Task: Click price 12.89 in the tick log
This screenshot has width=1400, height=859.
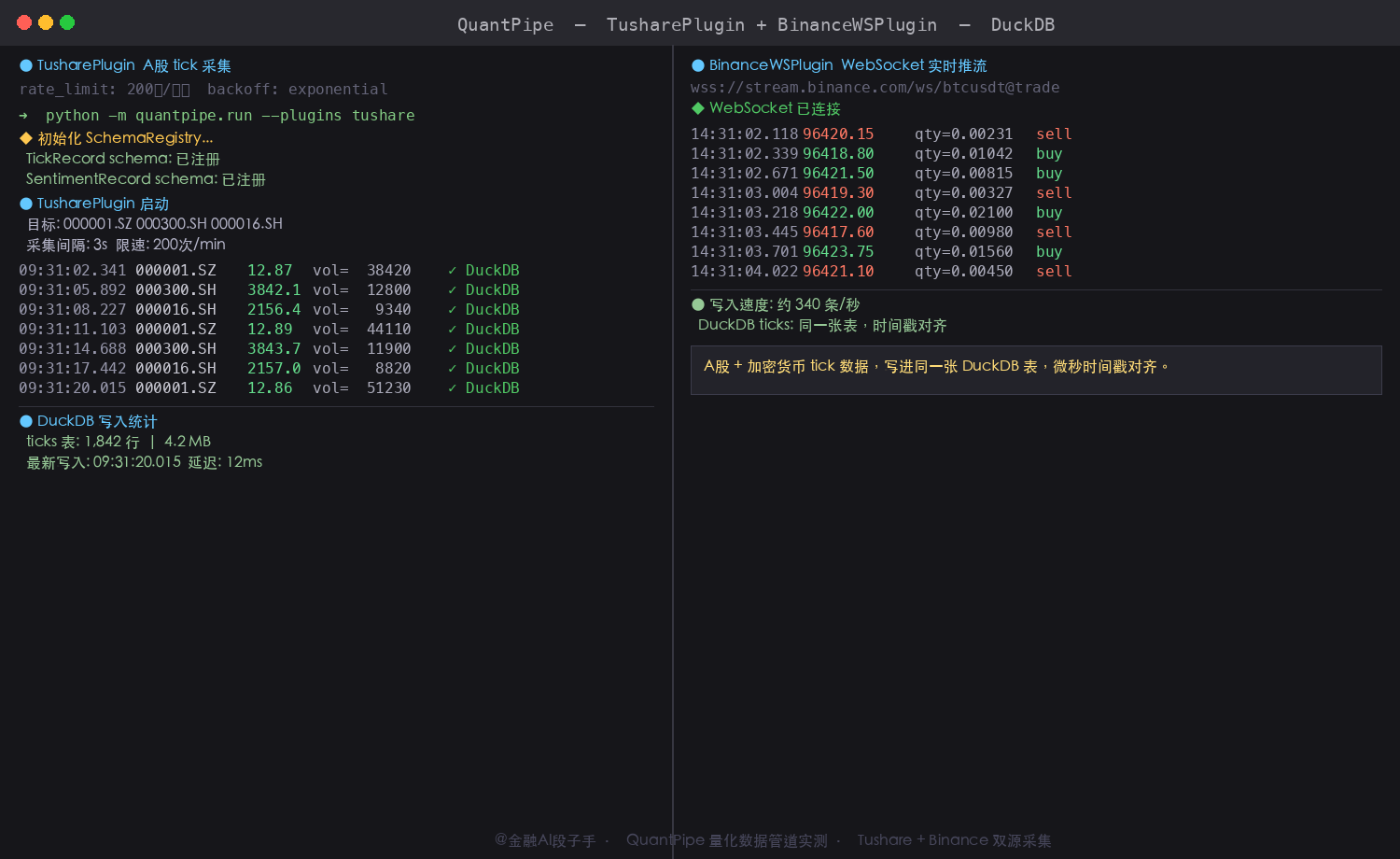Action: (x=270, y=330)
